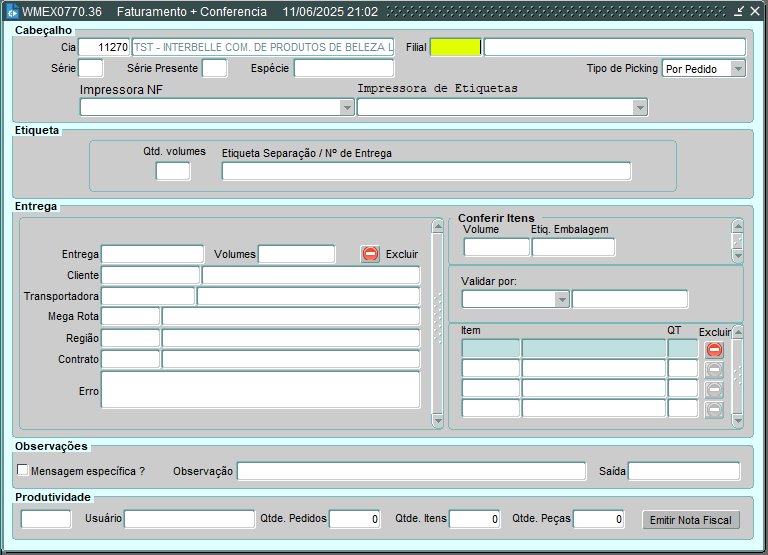The height and width of the screenshot is (555, 768).
Task: Focus the Série Presente field
Action: 215,68
